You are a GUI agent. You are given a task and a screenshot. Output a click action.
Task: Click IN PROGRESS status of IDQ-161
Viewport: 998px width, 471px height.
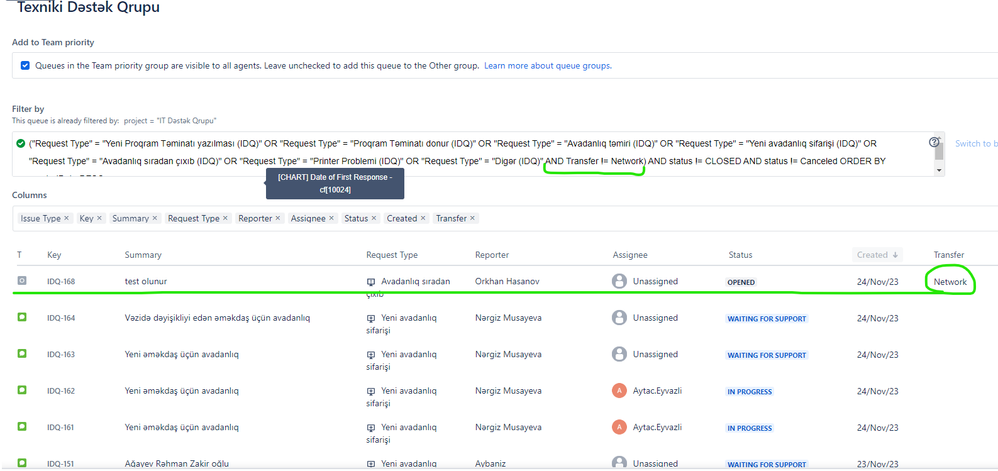pos(750,428)
